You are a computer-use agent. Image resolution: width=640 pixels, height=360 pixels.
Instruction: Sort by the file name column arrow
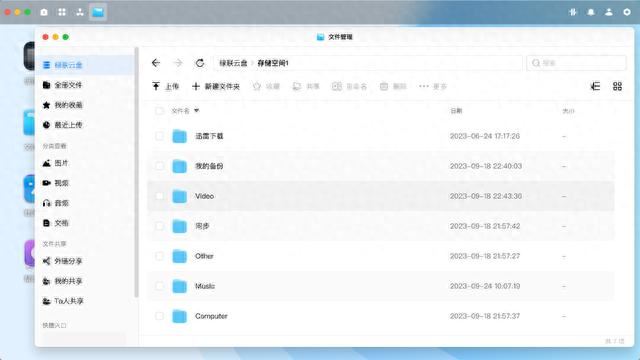coord(196,111)
